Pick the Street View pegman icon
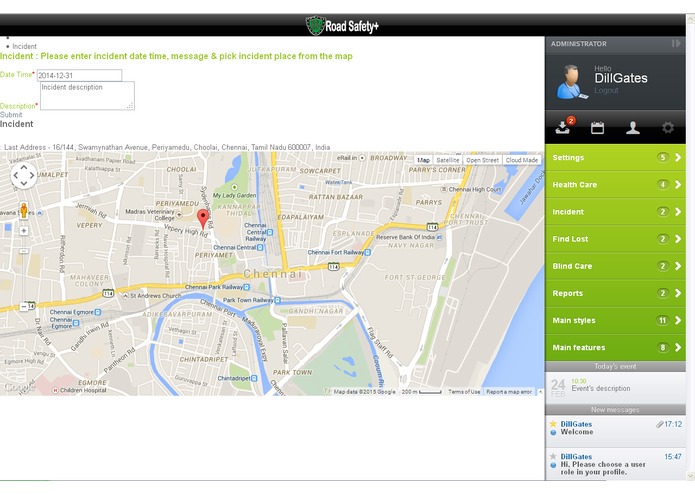The width and height of the screenshot is (695, 494). pos(24,210)
